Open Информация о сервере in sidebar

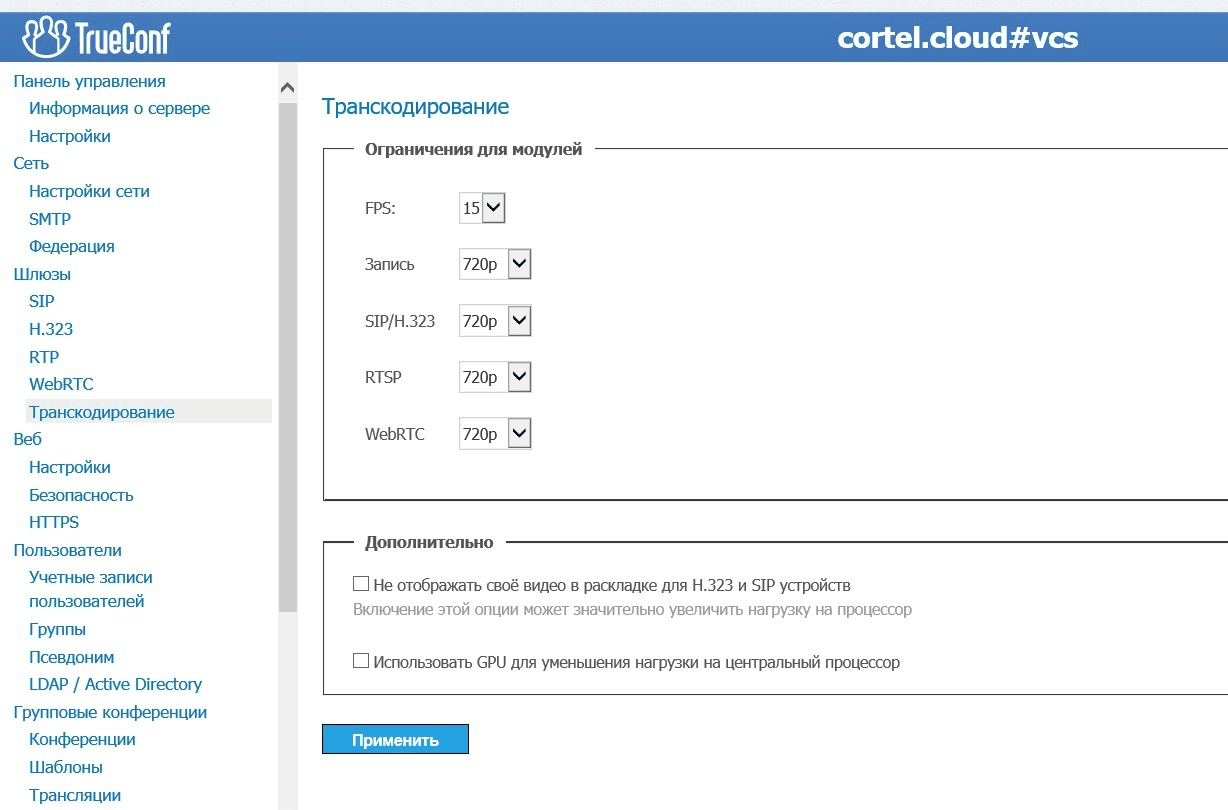[x=119, y=108]
